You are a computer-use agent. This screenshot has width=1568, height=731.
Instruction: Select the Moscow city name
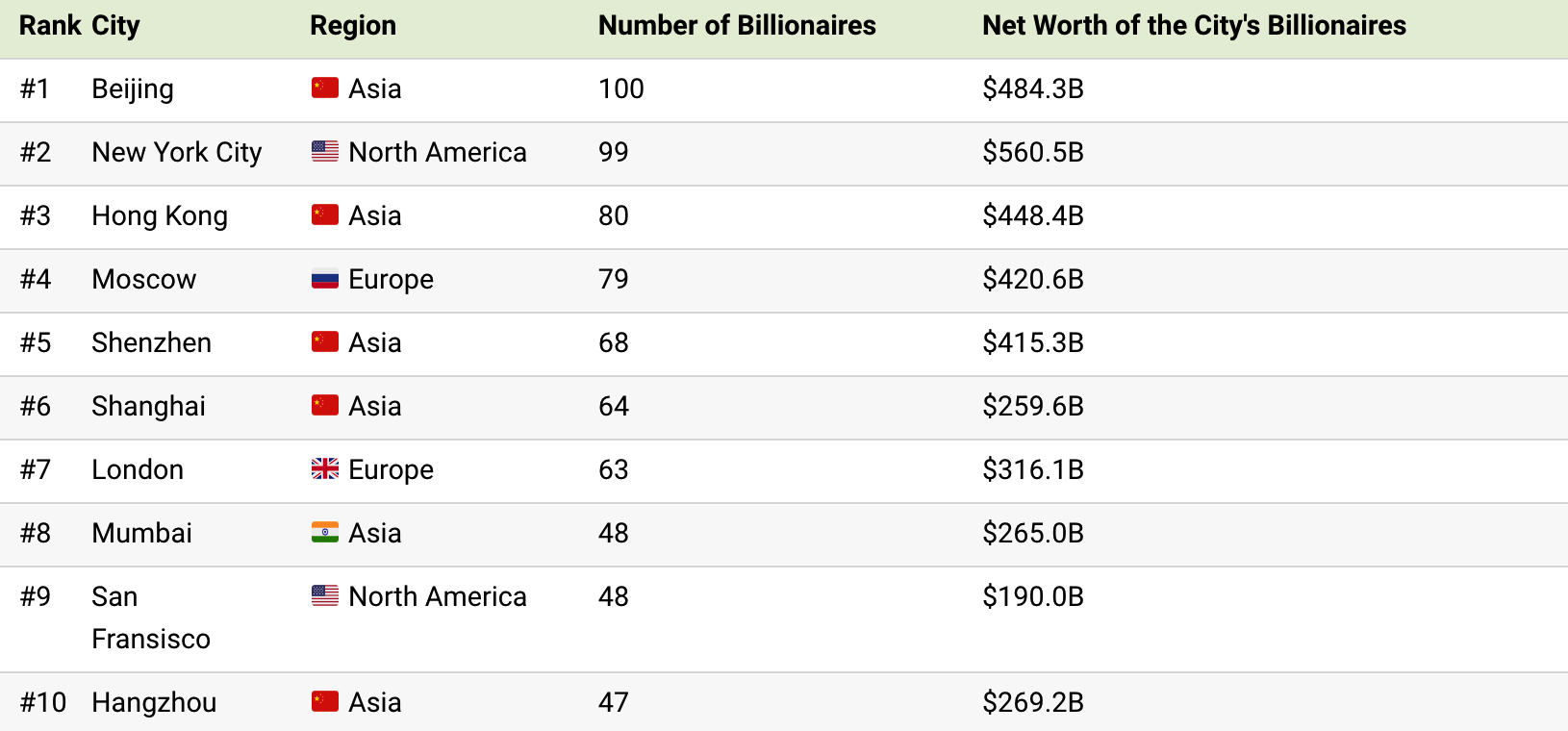point(143,279)
